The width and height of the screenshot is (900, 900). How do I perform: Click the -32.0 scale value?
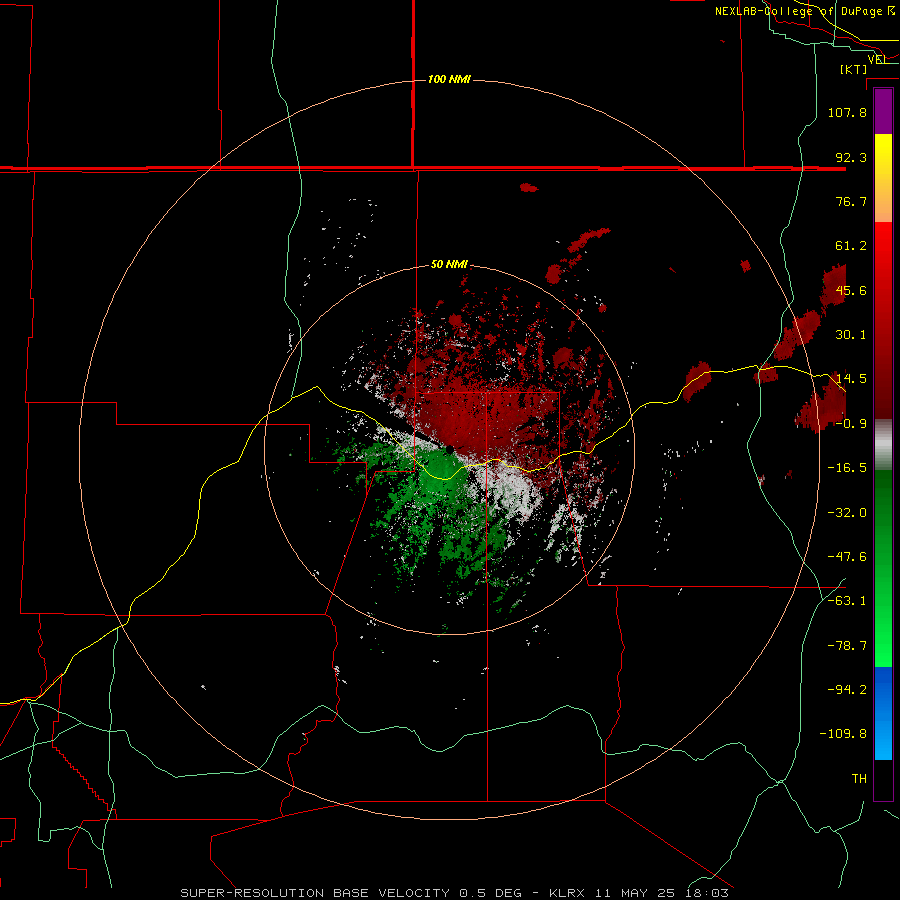pos(847,513)
